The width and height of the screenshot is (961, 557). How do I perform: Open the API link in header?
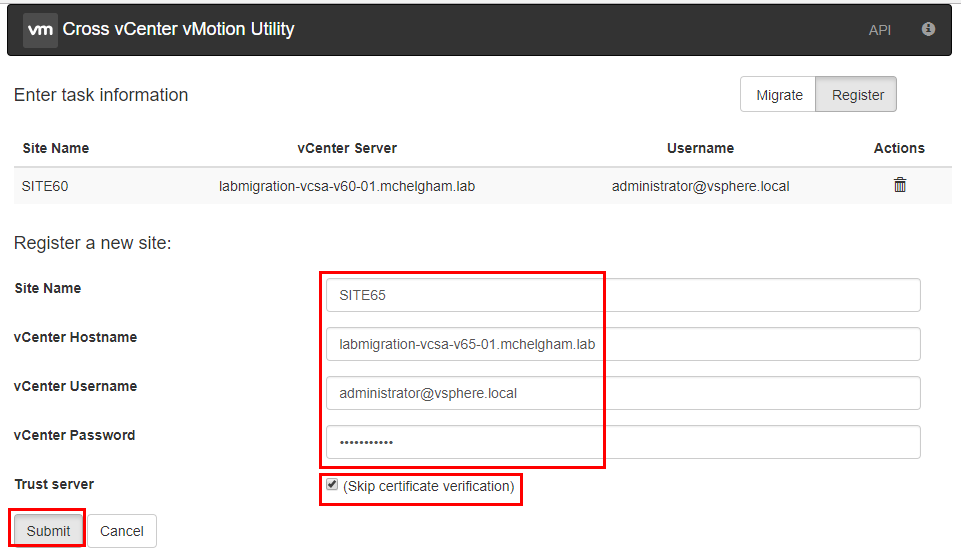pyautogui.click(x=879, y=30)
